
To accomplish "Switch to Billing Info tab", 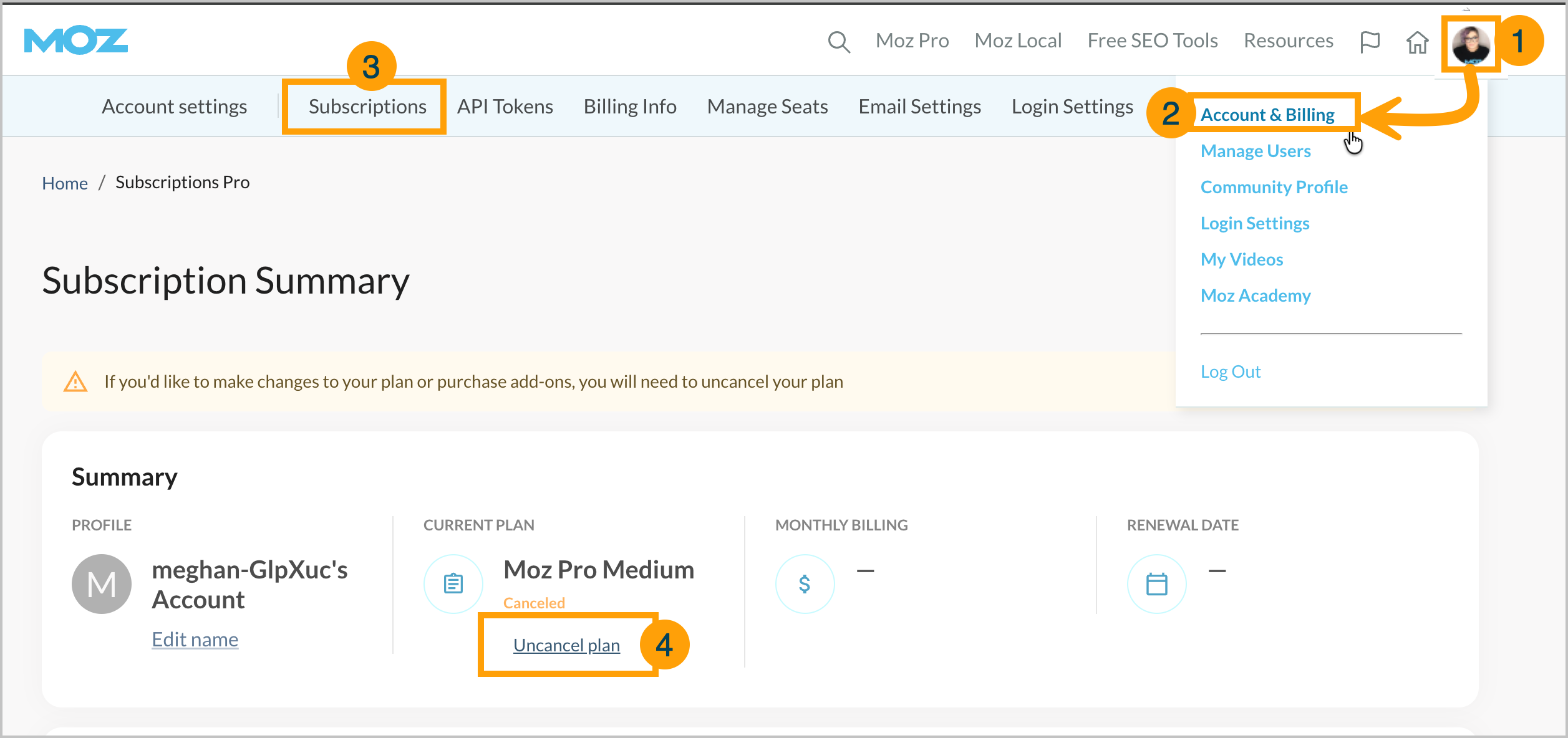I will tap(630, 107).
